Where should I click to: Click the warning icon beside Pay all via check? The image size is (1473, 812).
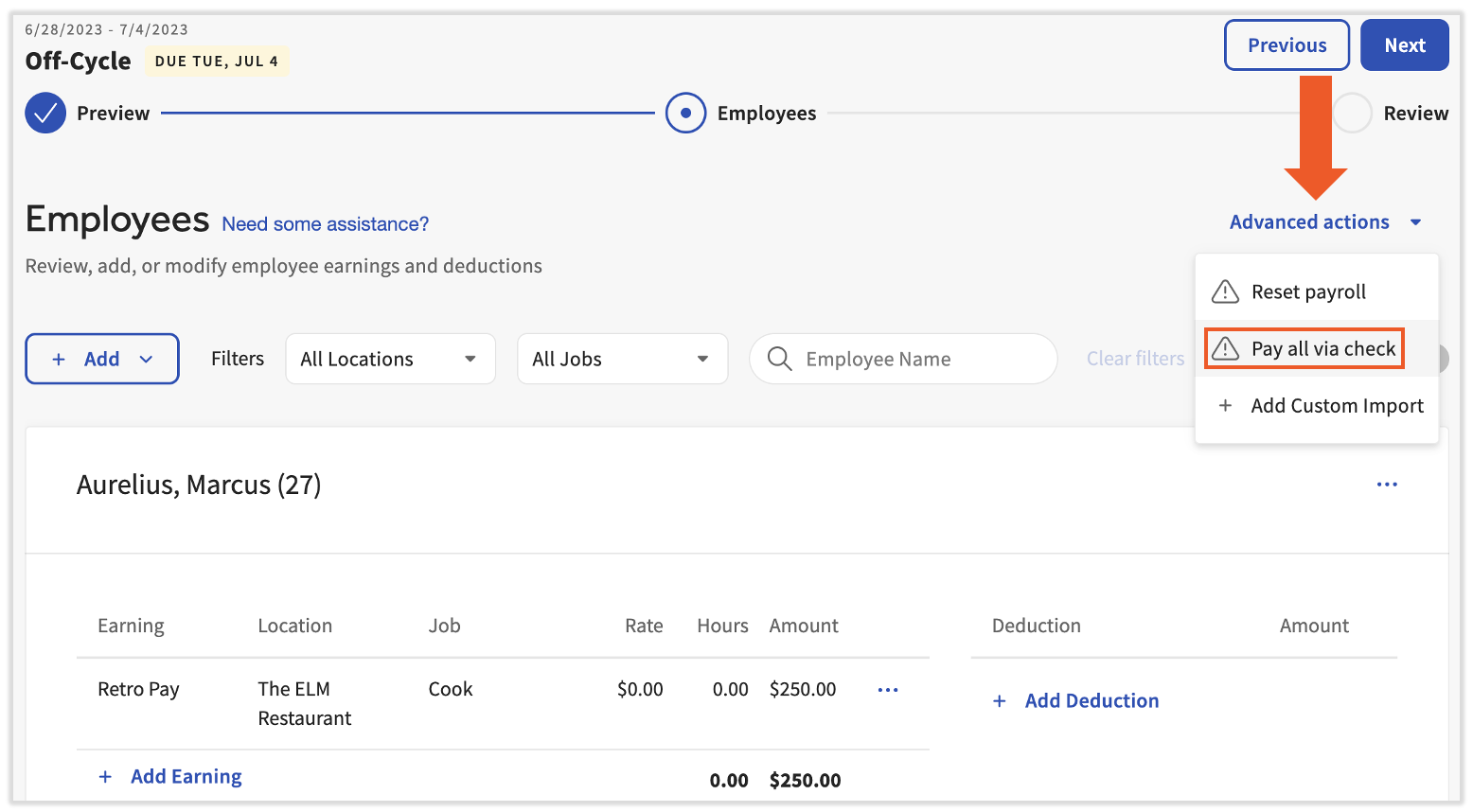[x=1225, y=348]
